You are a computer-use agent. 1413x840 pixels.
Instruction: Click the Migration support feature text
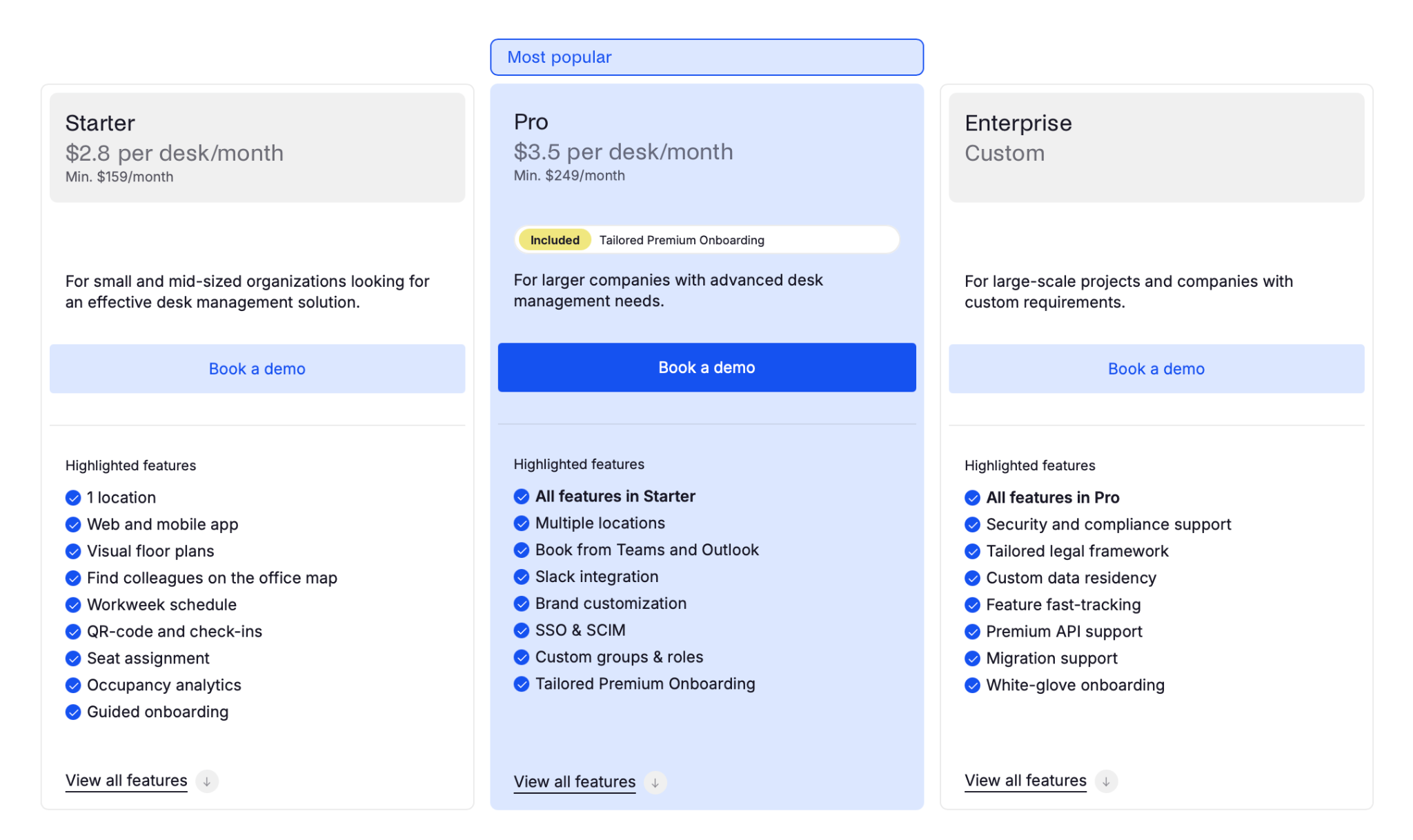click(1051, 659)
